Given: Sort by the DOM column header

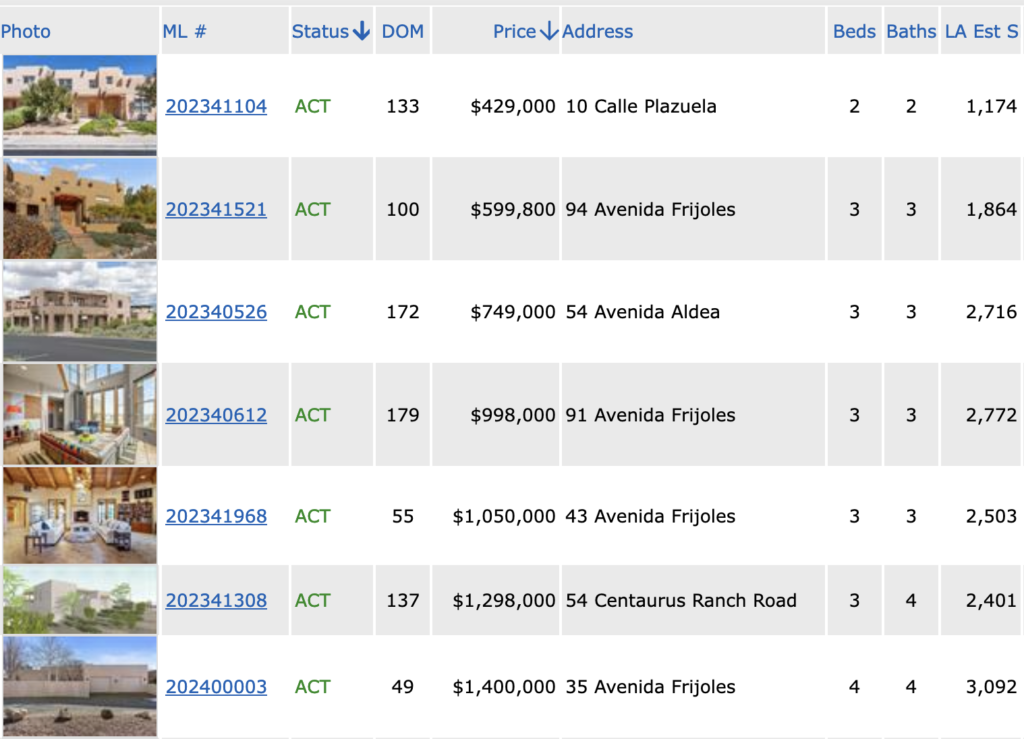Looking at the screenshot, I should (402, 31).
